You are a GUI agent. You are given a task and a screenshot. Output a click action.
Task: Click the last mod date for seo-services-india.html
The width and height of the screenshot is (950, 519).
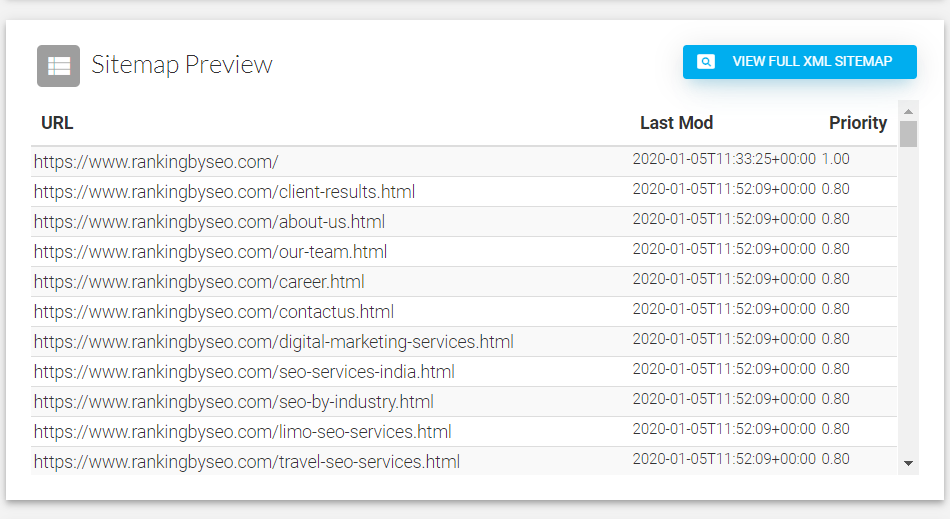[x=724, y=369]
